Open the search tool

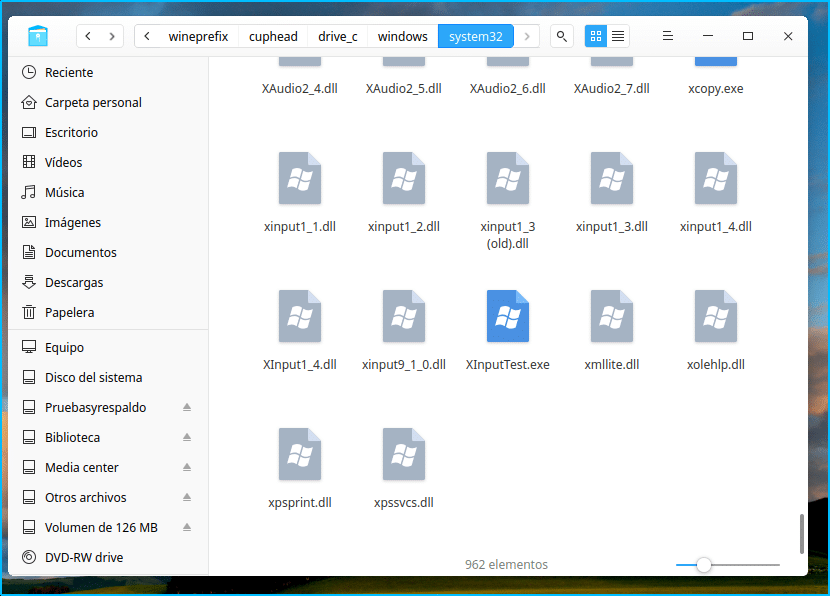tap(562, 36)
